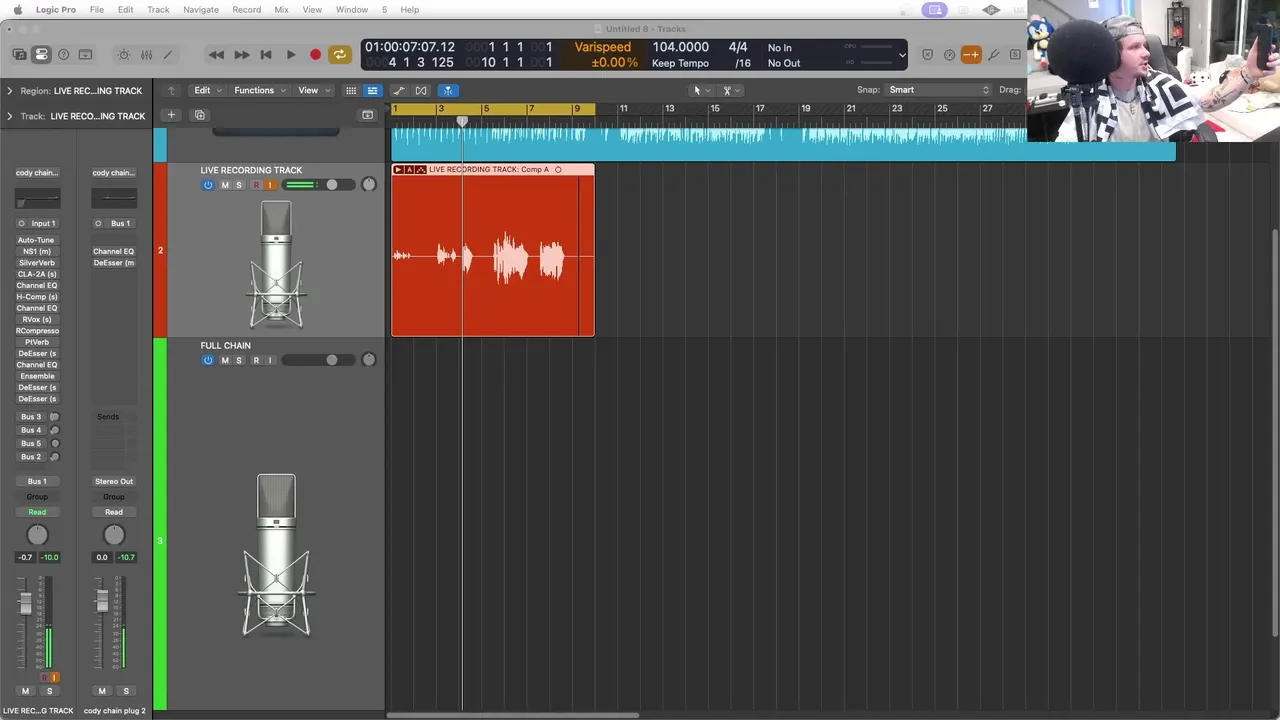
Task: Open the Mix menu
Action: (281, 10)
